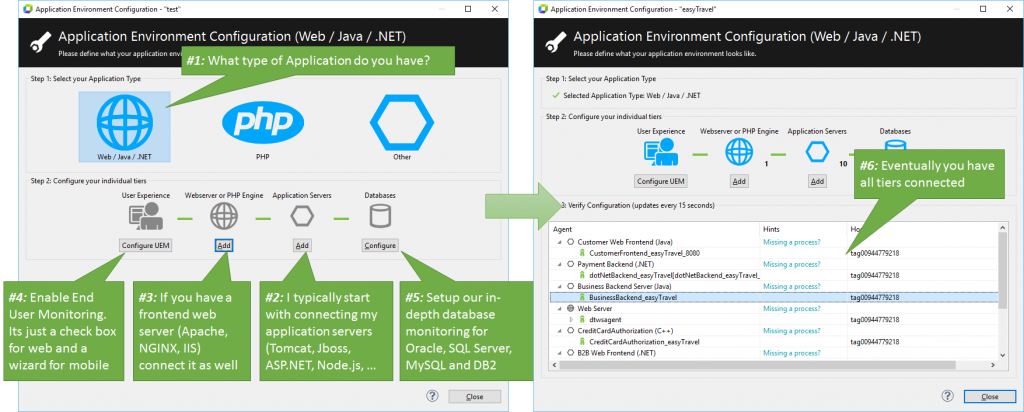This screenshot has height=412, width=1024.
Task: Select 'CreditCardAuthorization (C++)' group label
Action: click(626, 330)
